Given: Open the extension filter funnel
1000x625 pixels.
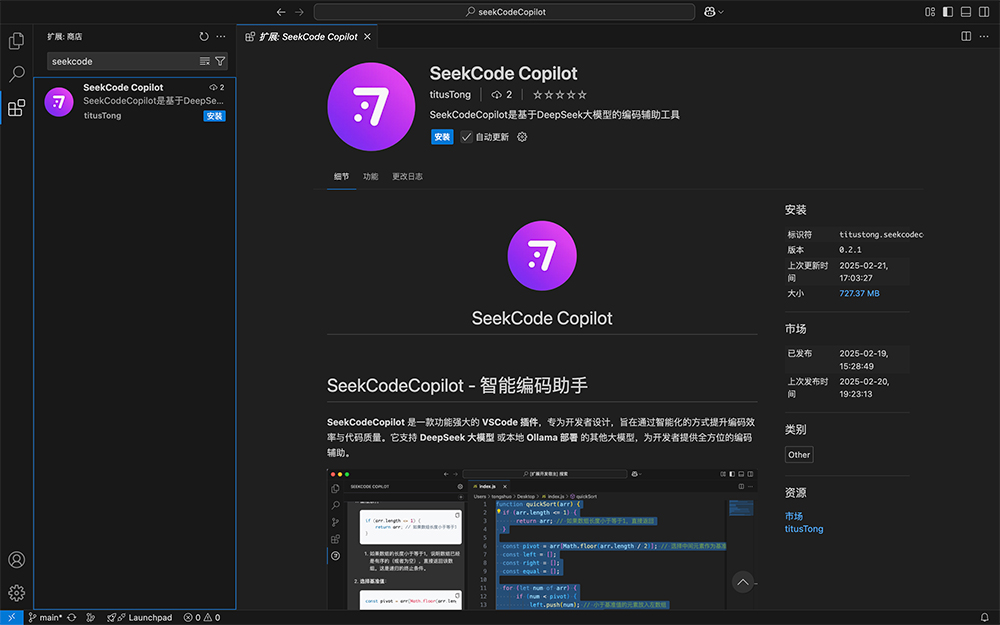Looking at the screenshot, I should (x=220, y=61).
